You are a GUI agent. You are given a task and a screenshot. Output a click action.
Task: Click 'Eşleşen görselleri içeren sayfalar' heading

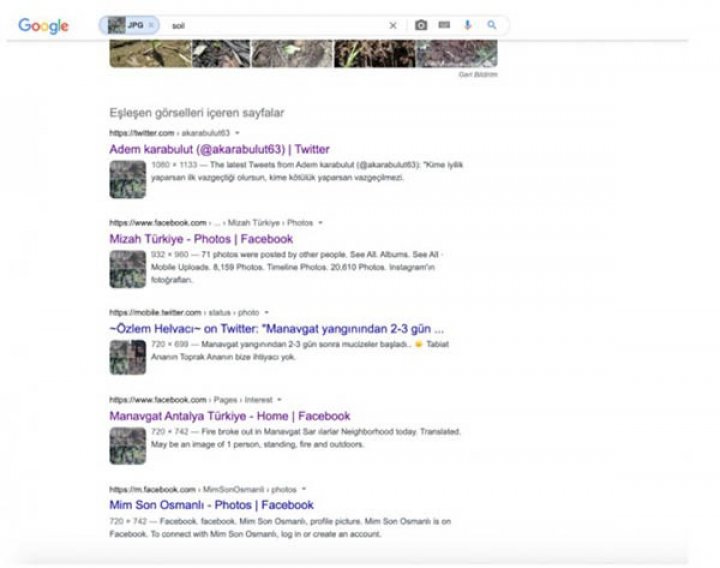tap(197, 113)
